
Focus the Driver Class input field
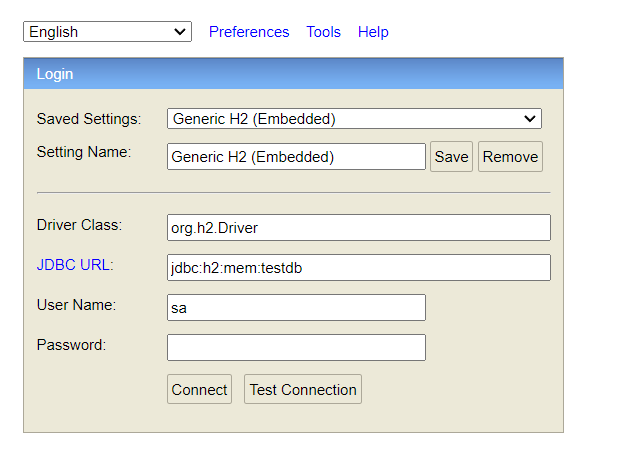click(x=358, y=228)
